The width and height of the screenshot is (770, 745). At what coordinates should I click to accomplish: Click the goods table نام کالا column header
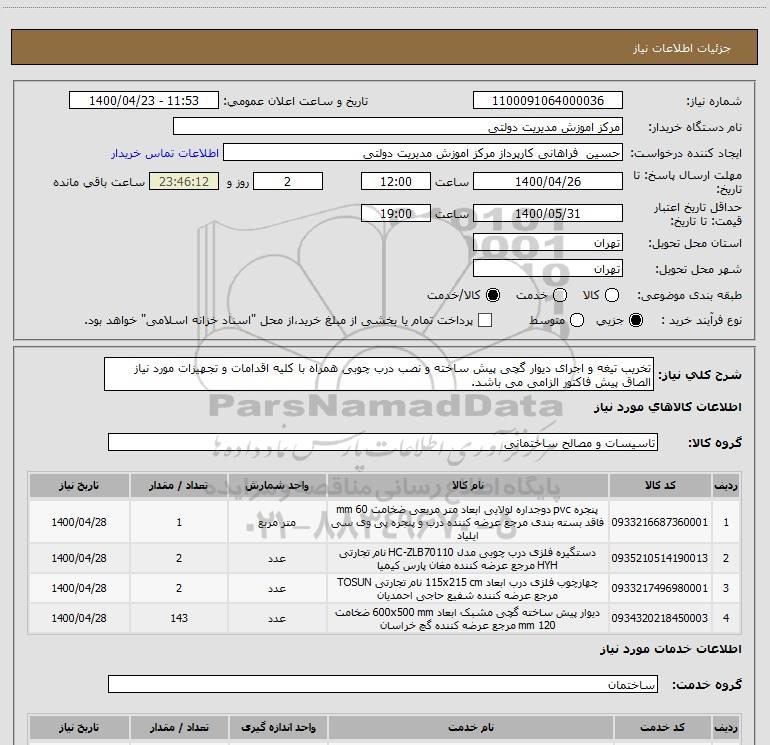[468, 485]
